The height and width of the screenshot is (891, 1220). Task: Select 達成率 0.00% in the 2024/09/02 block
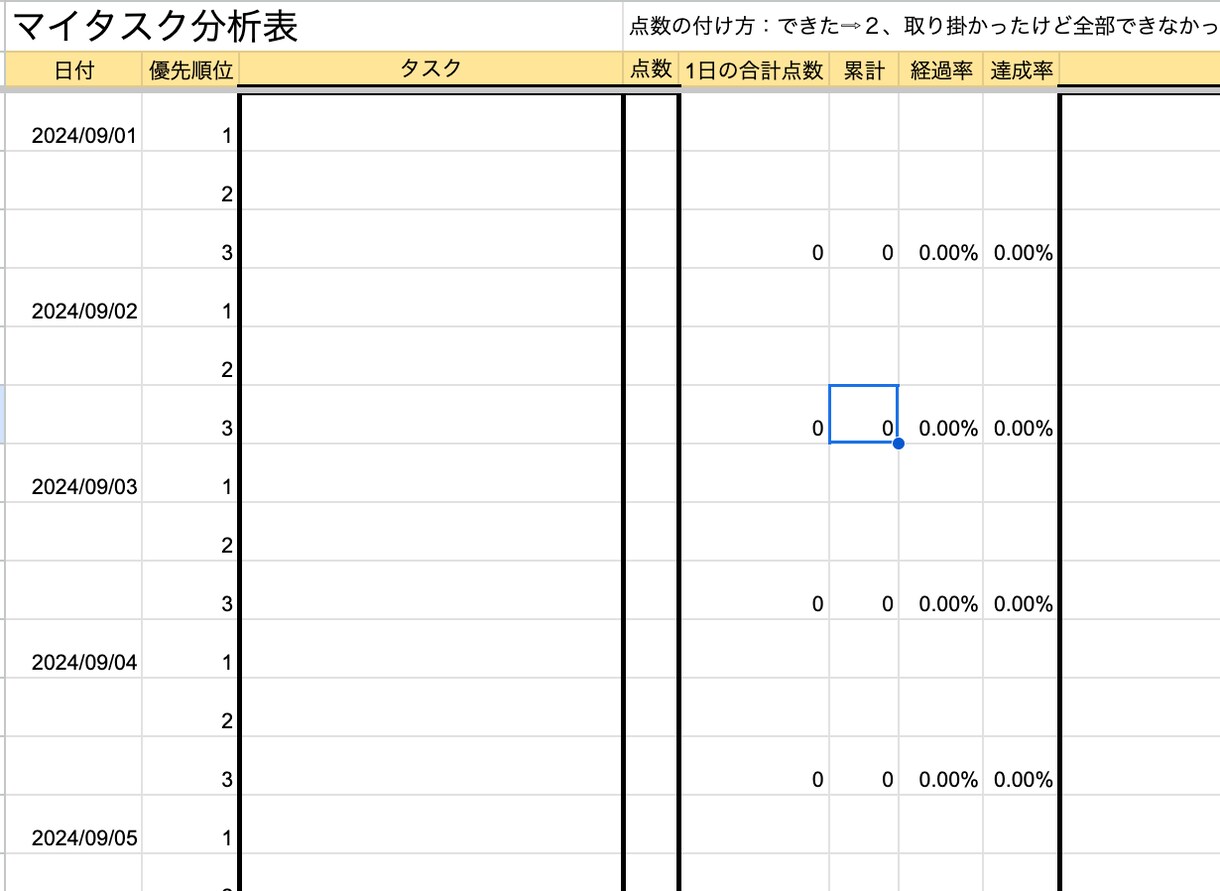[1021, 414]
